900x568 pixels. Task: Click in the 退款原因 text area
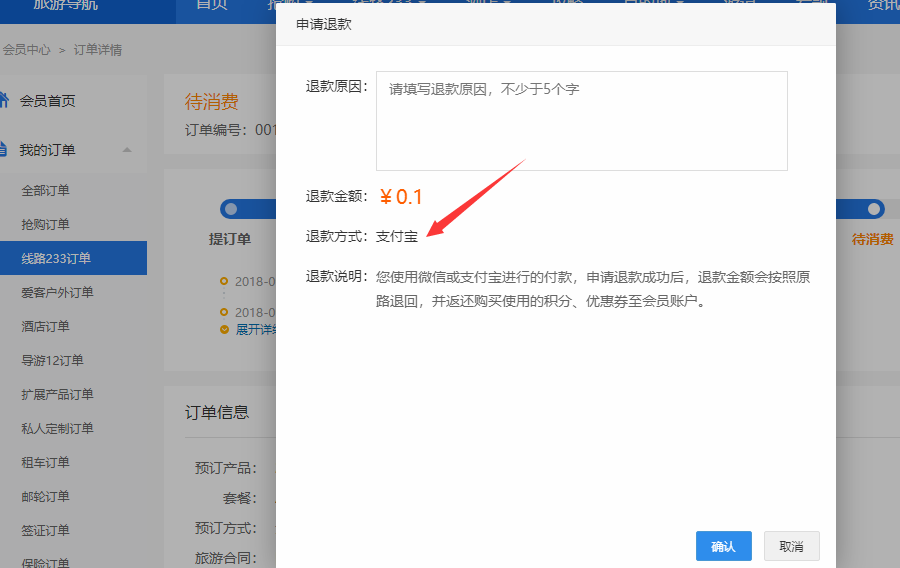pyautogui.click(x=581, y=120)
